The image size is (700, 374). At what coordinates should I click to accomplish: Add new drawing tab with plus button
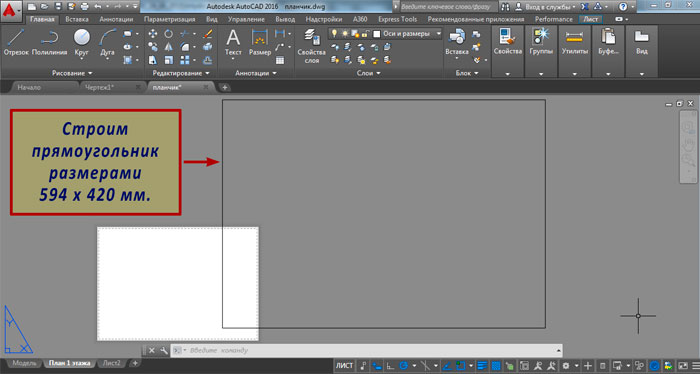coord(225,87)
